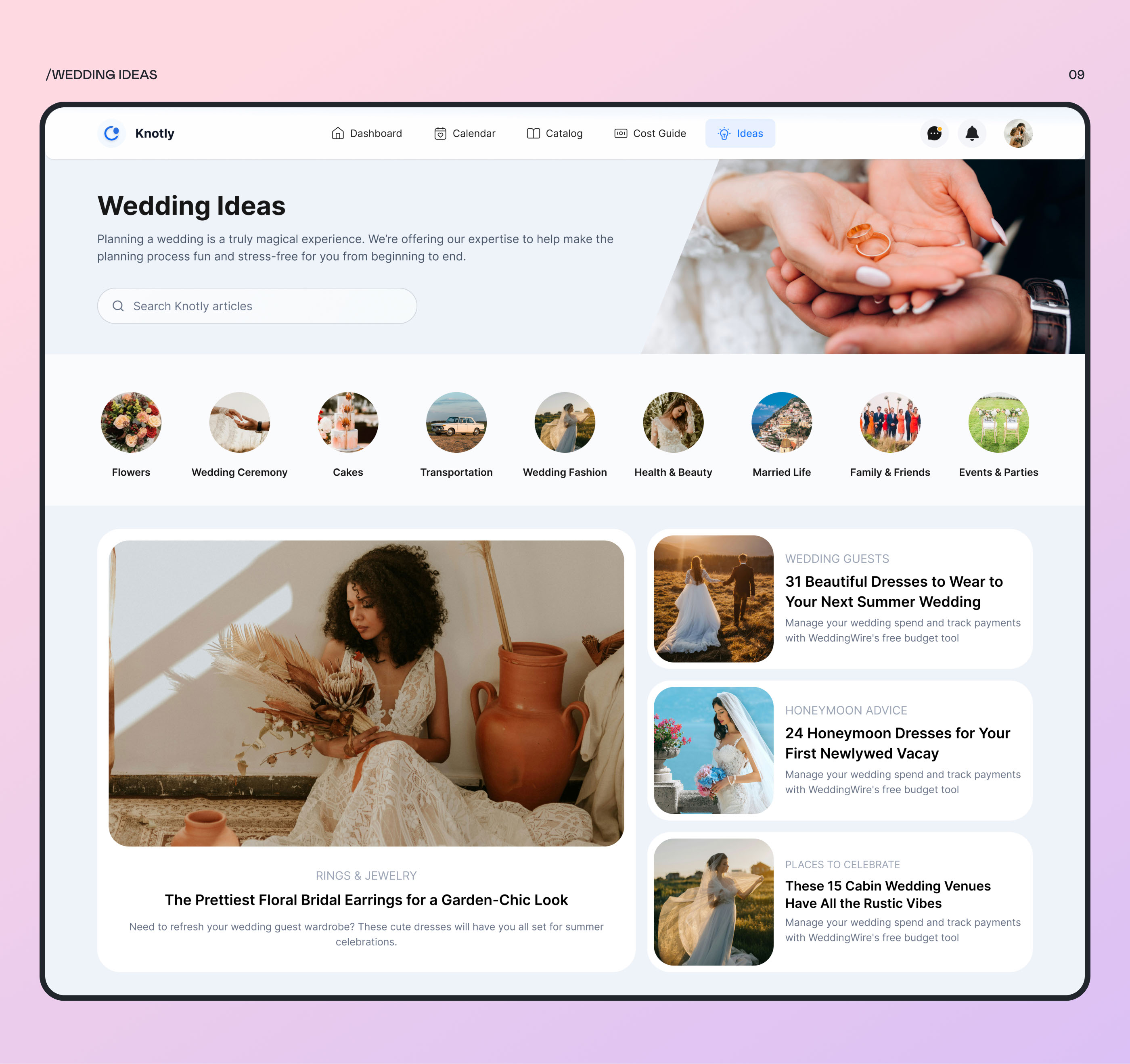Open the floral bridal earrings article
Image resolution: width=1130 pixels, height=1064 pixels.
coord(366,898)
